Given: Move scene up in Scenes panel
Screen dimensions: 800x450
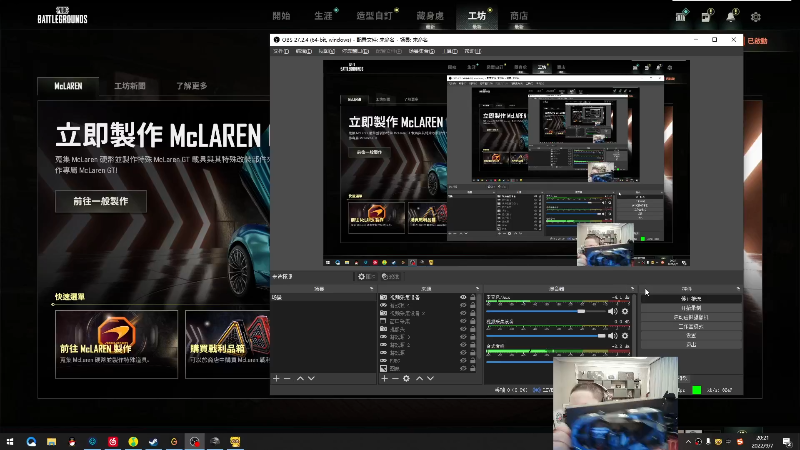Looking at the screenshot, I should [300, 379].
